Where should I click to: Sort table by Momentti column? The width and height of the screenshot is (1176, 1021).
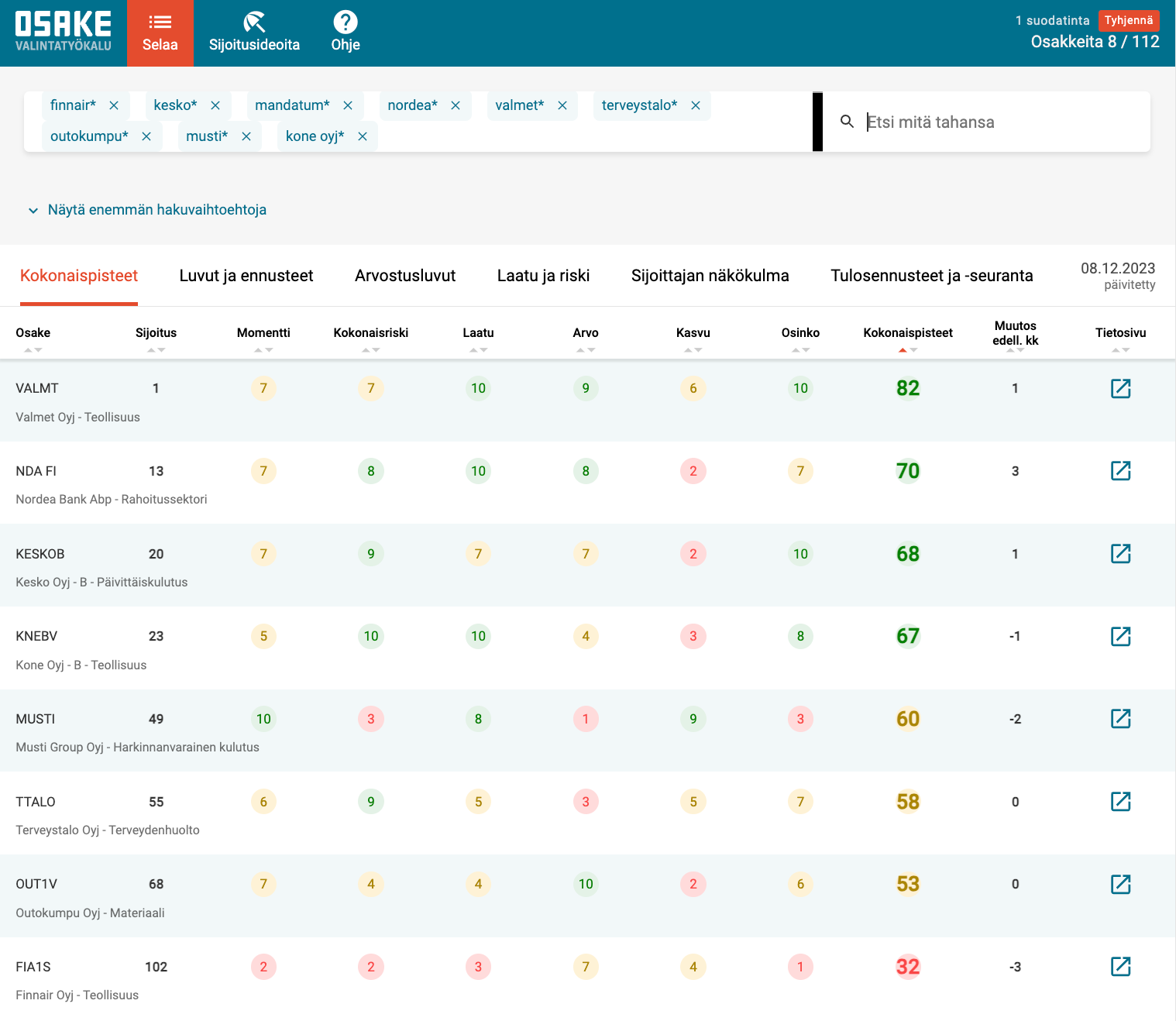point(263,333)
